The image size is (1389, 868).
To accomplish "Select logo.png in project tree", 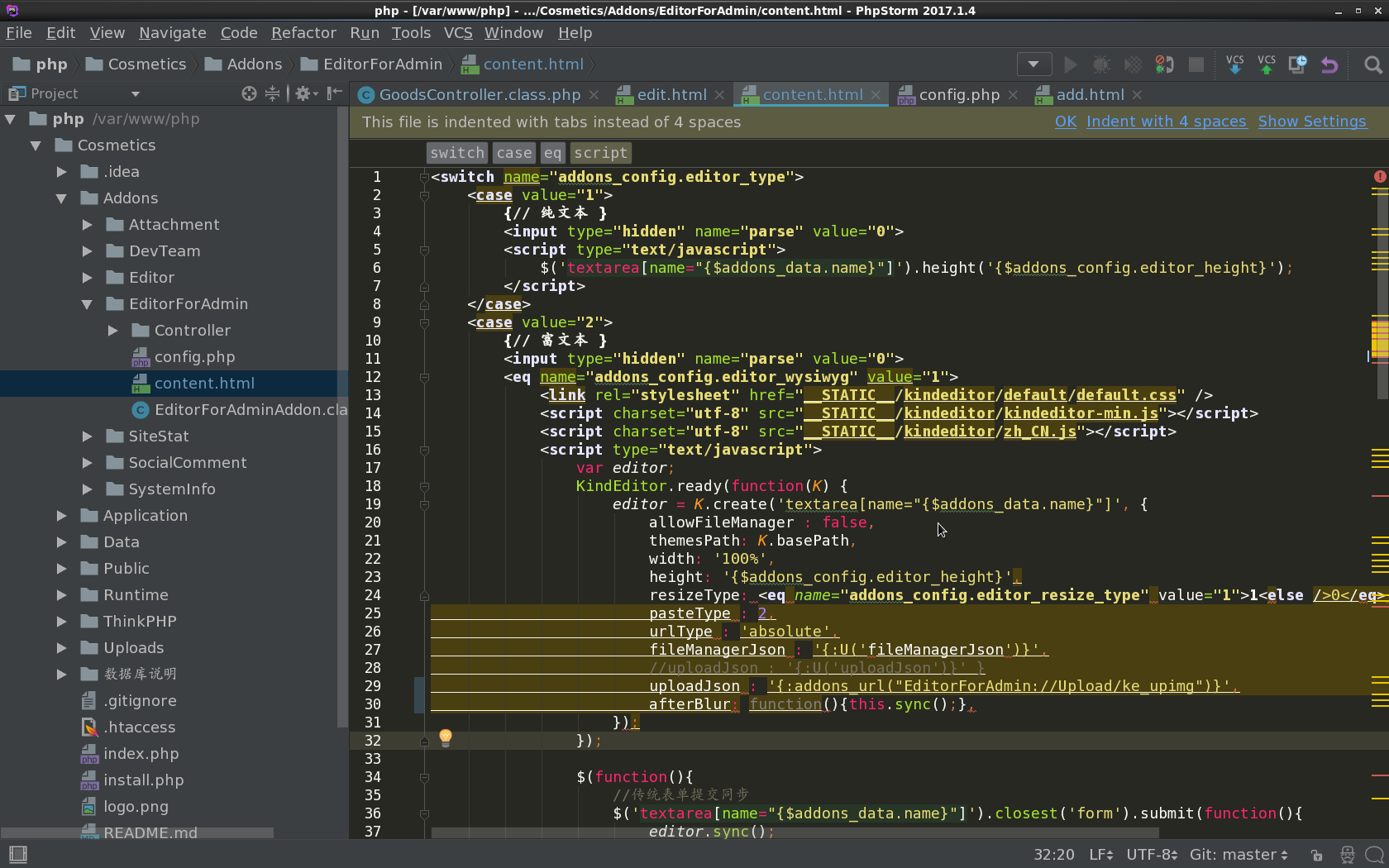I will (136, 807).
